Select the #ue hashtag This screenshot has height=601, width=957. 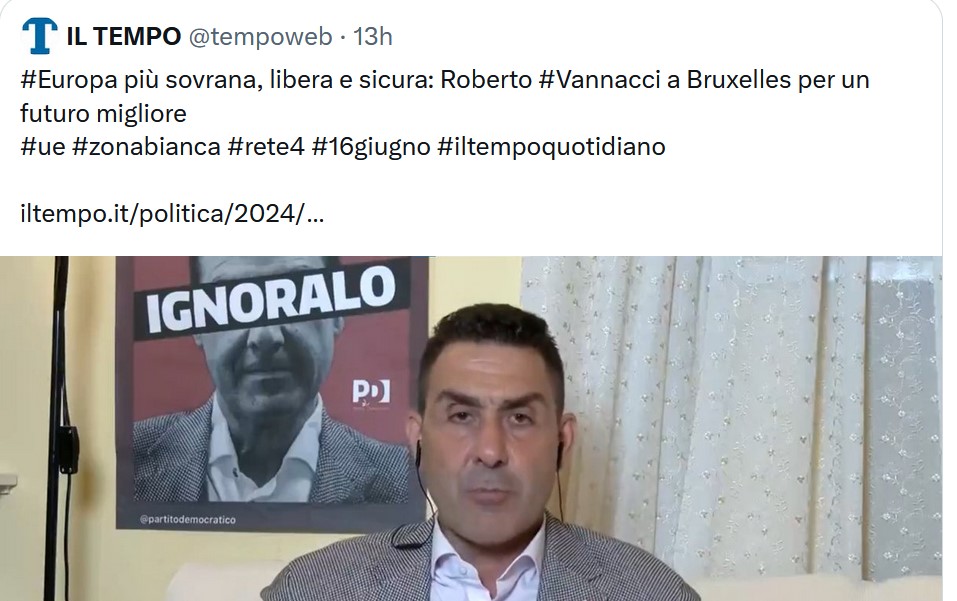click(43, 147)
